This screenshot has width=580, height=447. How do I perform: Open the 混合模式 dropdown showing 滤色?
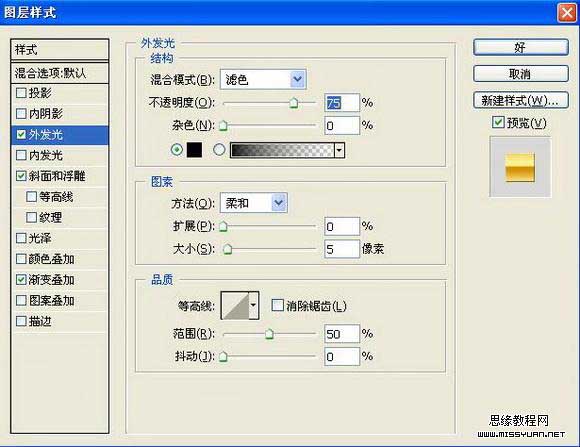[x=263, y=79]
